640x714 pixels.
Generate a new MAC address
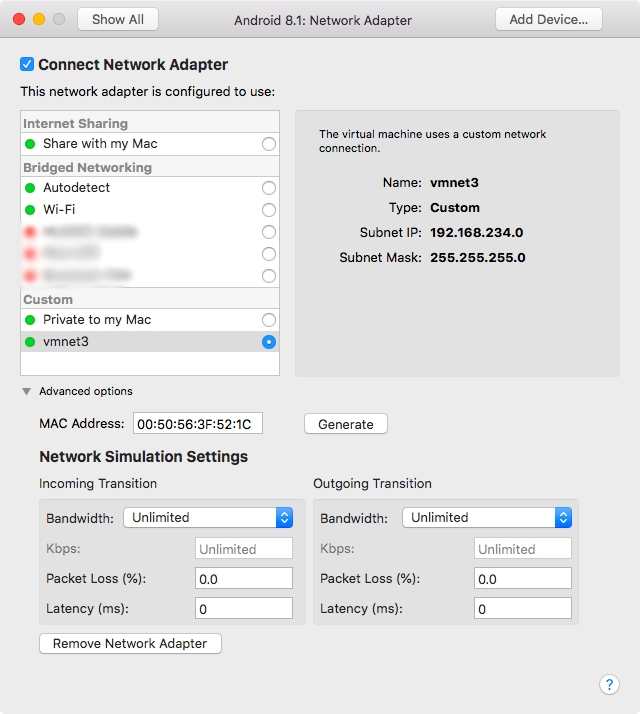tap(345, 424)
